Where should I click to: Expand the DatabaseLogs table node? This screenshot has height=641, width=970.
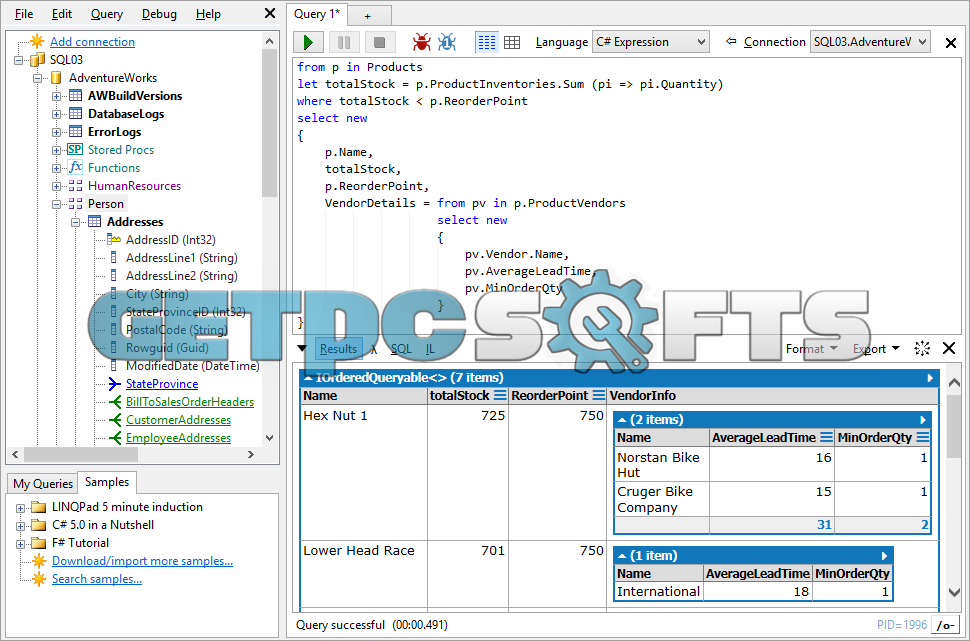[x=56, y=114]
